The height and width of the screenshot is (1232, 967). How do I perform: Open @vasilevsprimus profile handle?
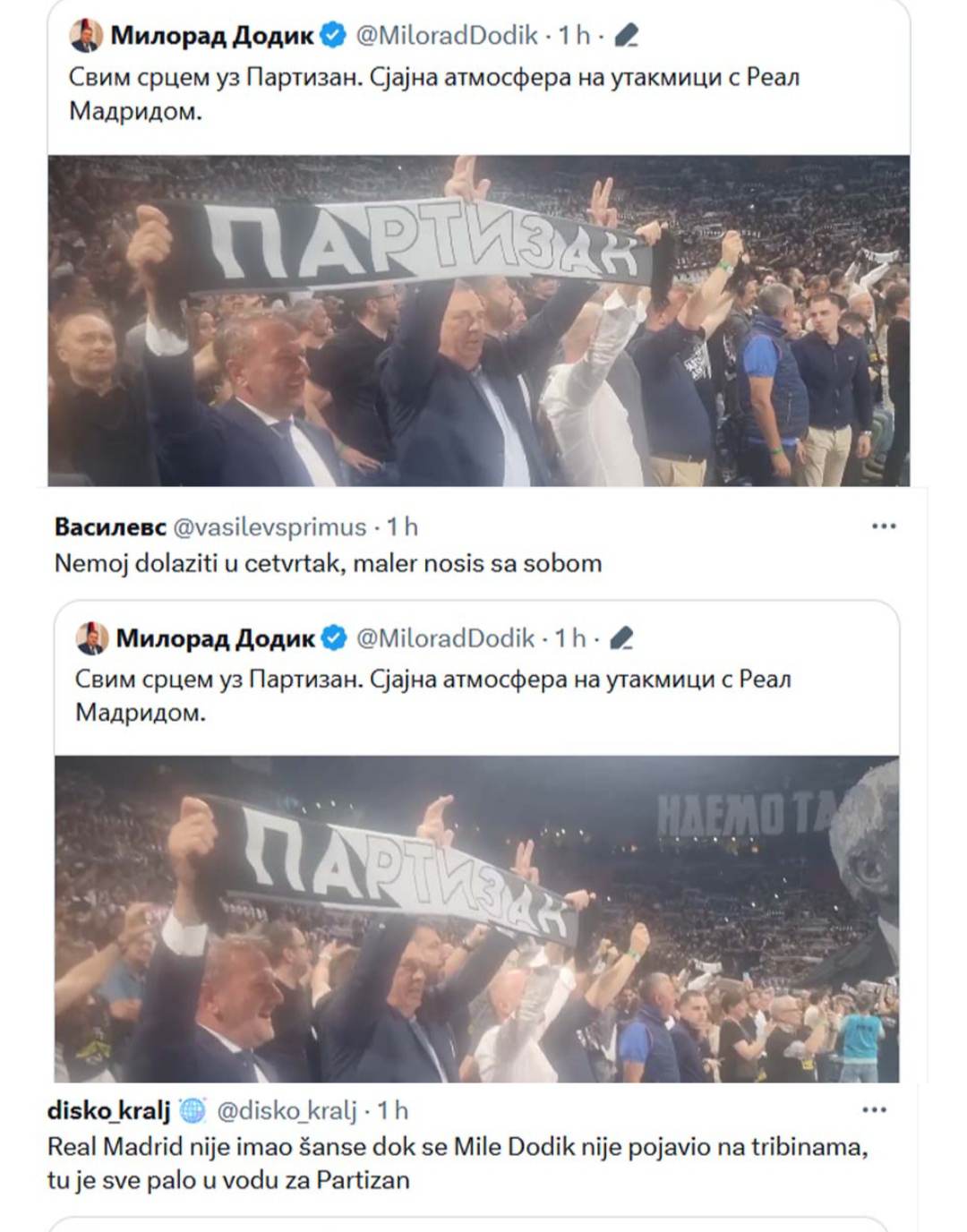click(x=269, y=527)
